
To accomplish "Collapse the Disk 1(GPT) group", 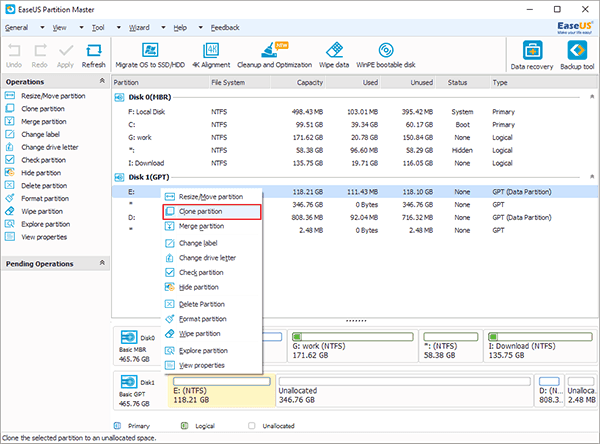I will click(x=592, y=176).
